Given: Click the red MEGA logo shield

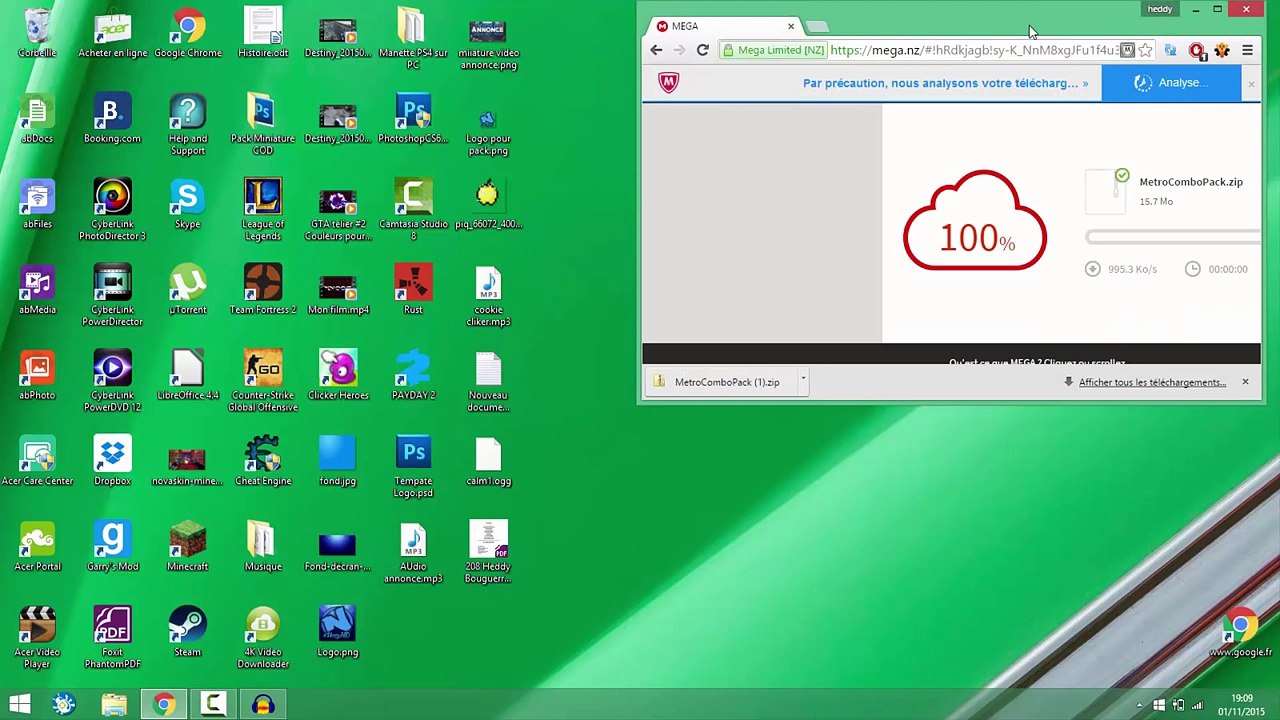Looking at the screenshot, I should click(669, 83).
